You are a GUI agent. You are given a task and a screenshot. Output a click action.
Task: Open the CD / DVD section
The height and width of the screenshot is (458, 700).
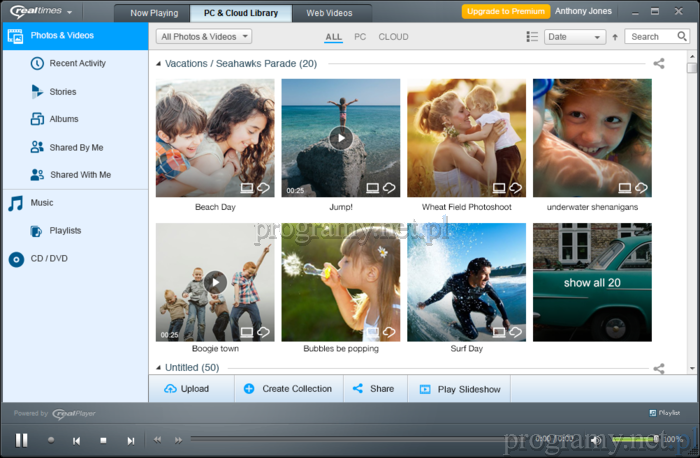click(x=48, y=259)
